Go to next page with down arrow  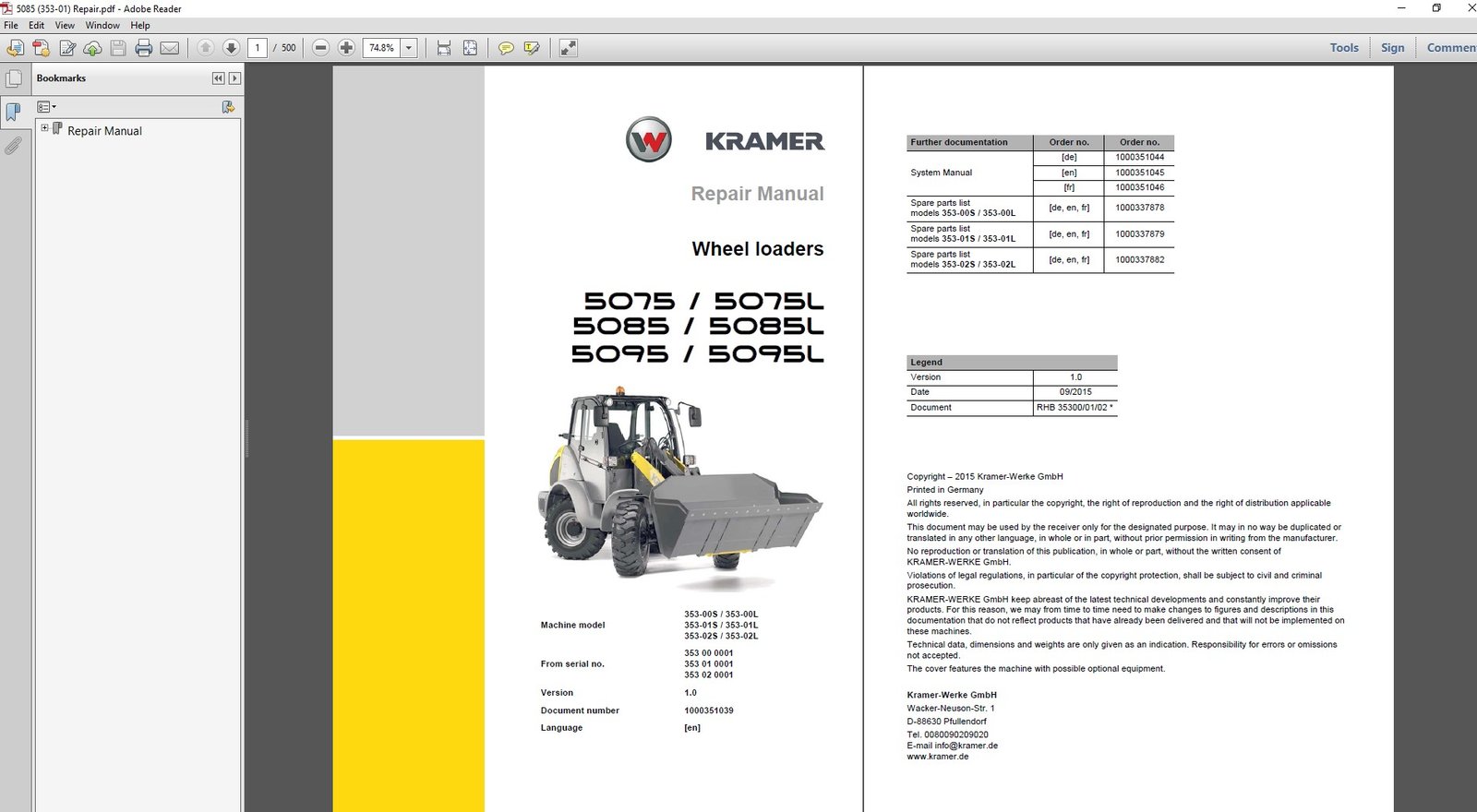231,48
